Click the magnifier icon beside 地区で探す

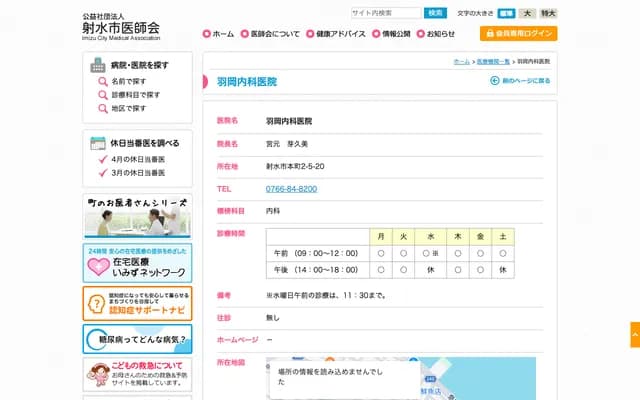[x=103, y=108]
